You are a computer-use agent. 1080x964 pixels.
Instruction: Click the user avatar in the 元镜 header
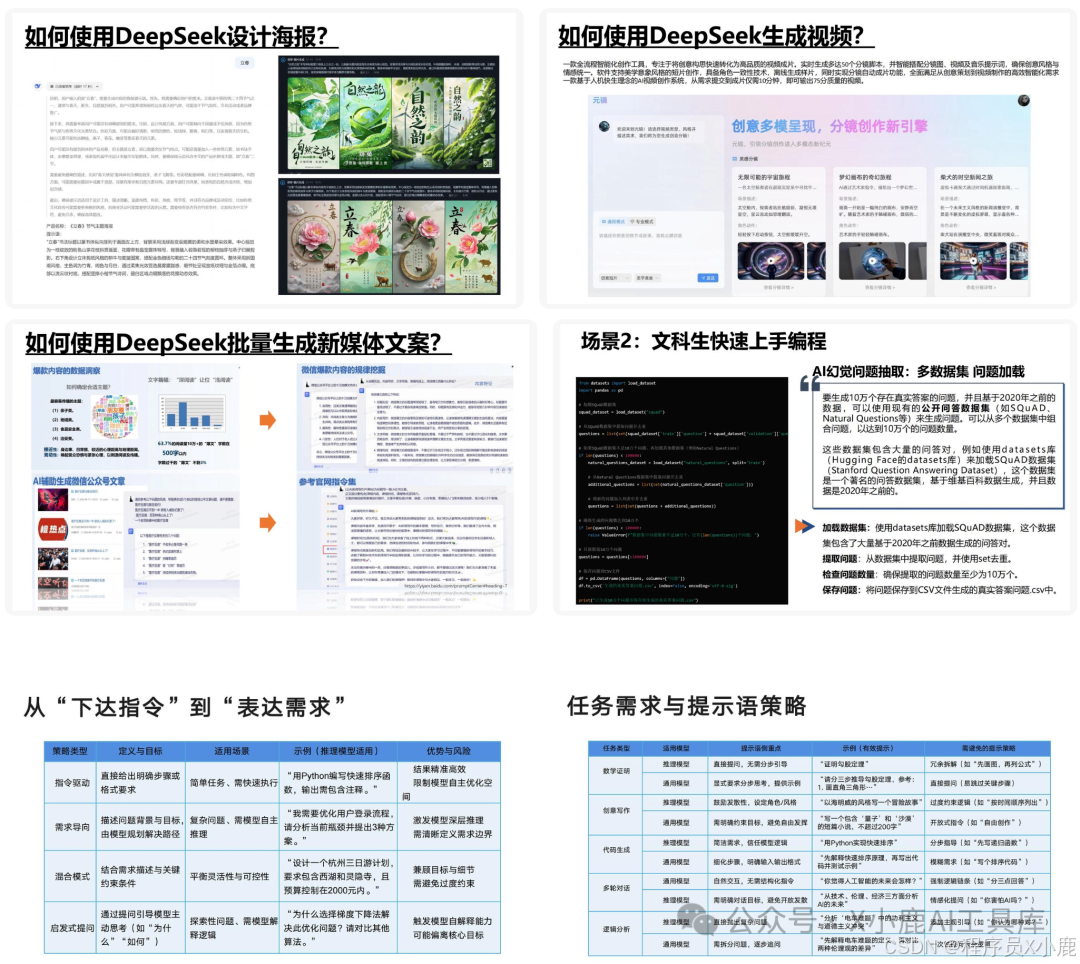(x=1024, y=101)
